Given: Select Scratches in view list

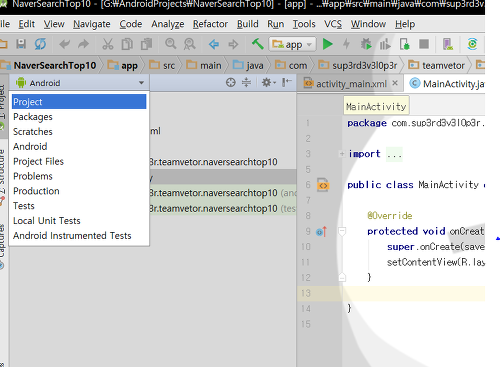Looking at the screenshot, I should pyautogui.click(x=79, y=132).
